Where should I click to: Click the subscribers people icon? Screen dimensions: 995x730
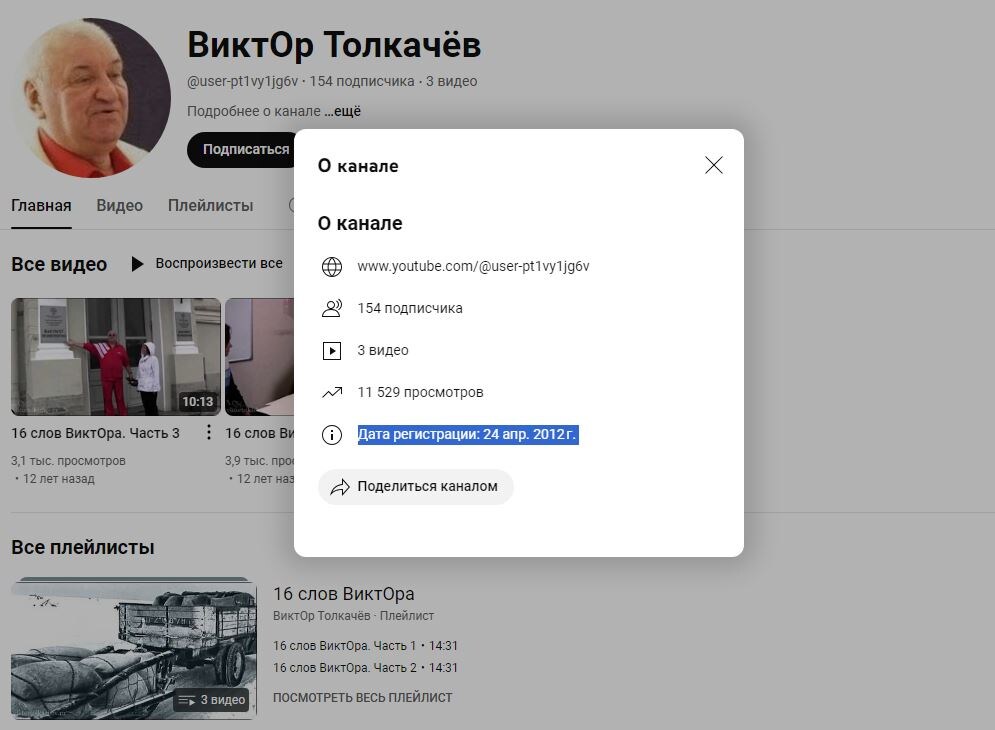(332, 309)
